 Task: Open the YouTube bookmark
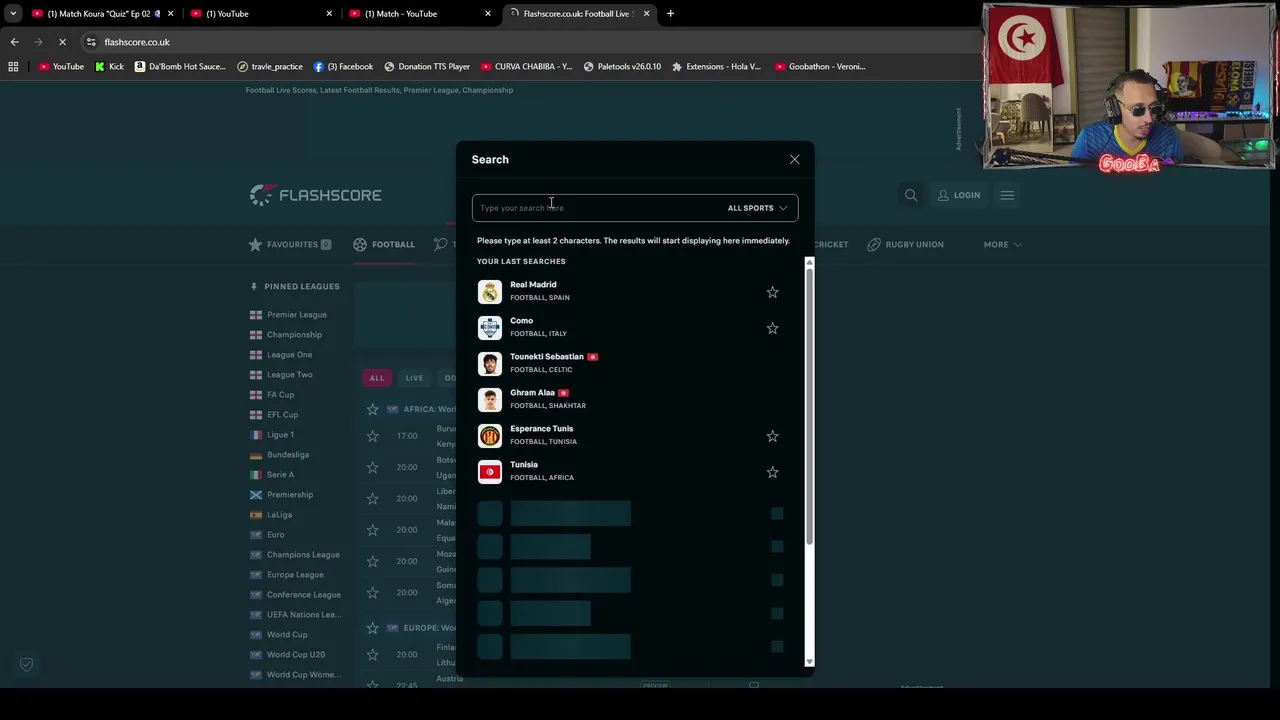(x=61, y=66)
